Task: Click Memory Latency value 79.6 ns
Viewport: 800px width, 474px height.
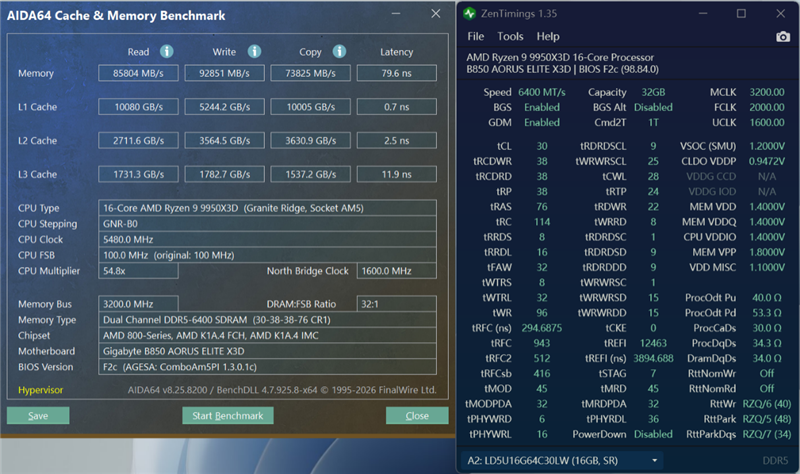Action: (396, 73)
